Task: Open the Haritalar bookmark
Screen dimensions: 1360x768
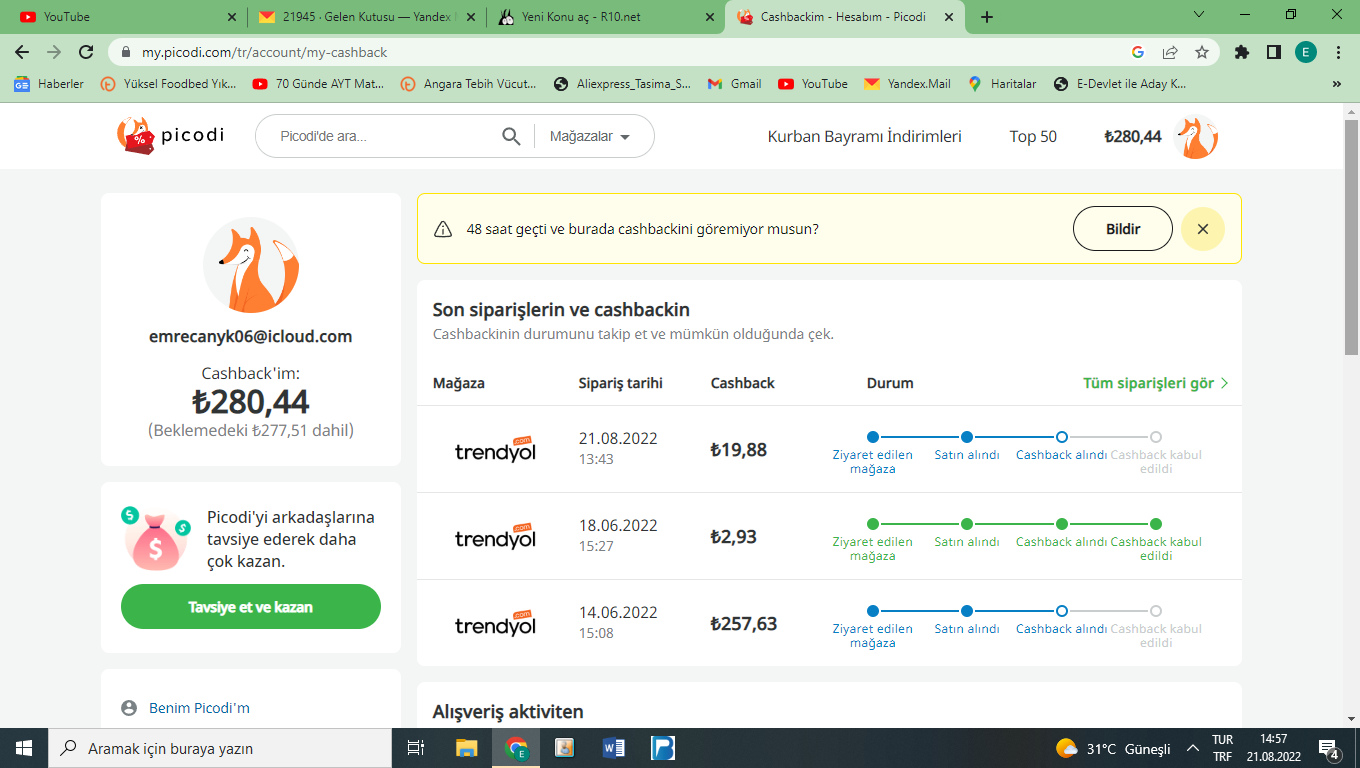Action: pyautogui.click(x=1002, y=85)
